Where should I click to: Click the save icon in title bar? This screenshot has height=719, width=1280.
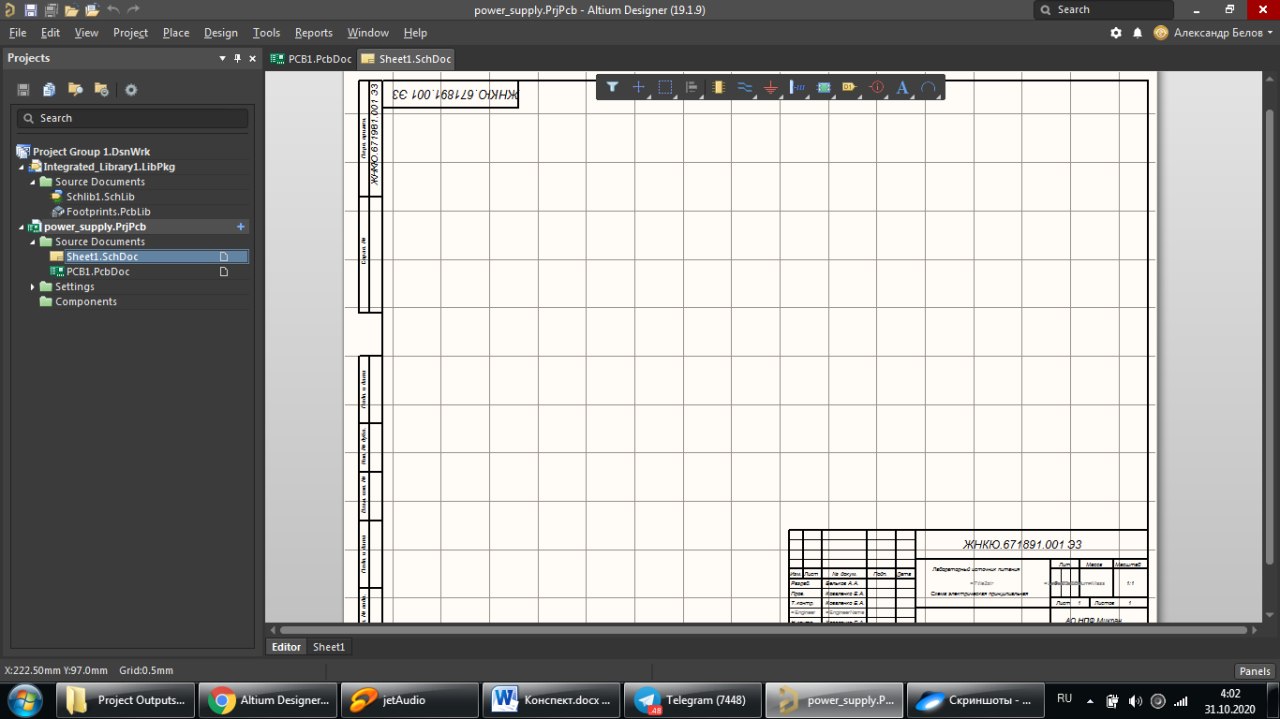click(30, 10)
